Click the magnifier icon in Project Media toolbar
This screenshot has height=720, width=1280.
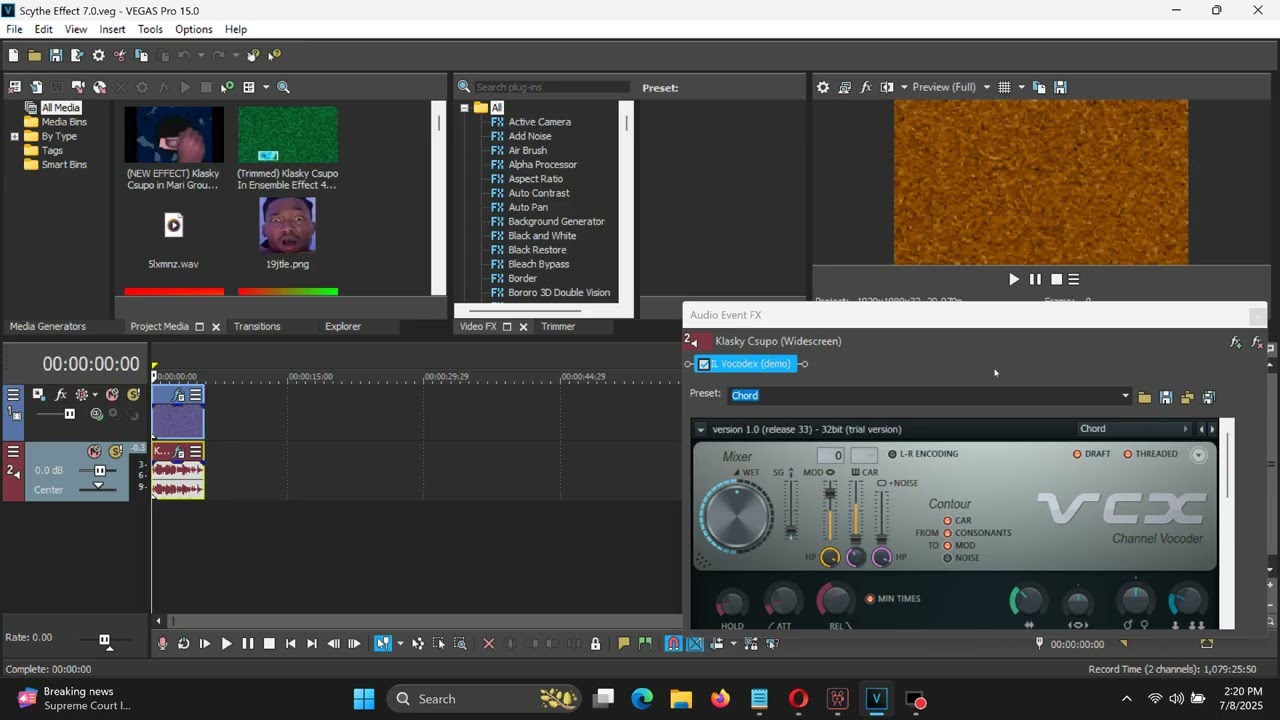(284, 87)
